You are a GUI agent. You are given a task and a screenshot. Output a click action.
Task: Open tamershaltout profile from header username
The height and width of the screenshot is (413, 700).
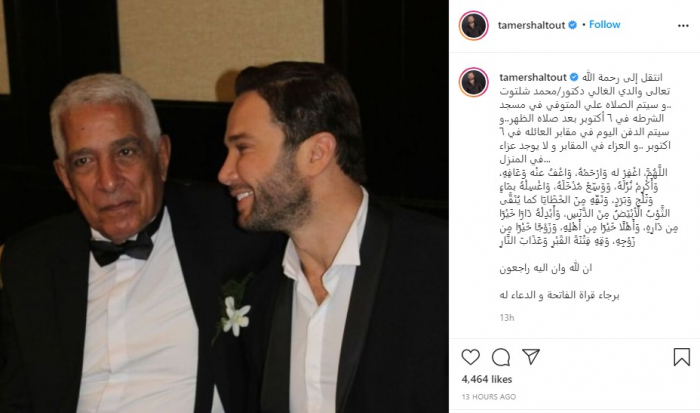click(531, 25)
